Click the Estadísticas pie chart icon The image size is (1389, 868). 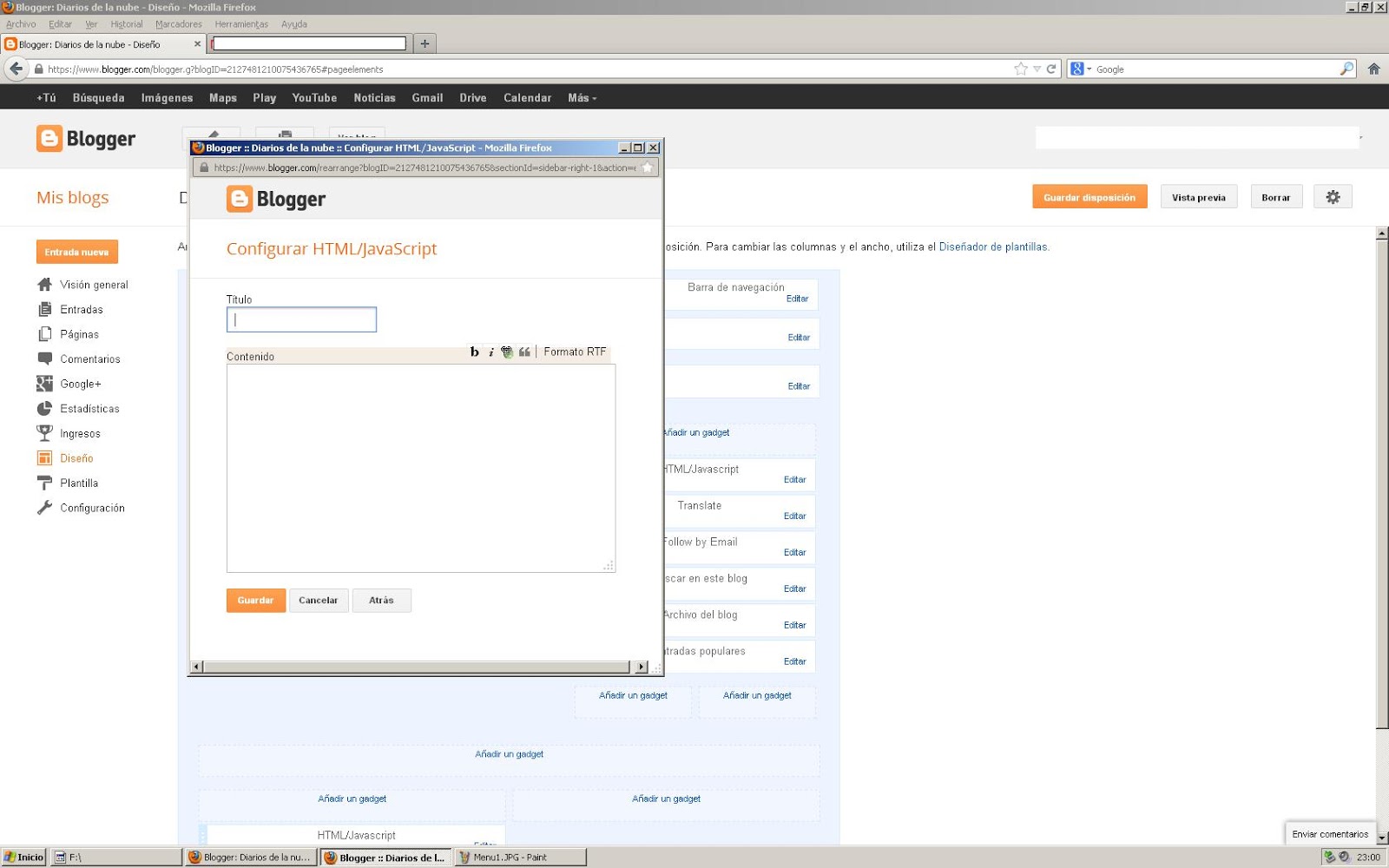tap(45, 409)
